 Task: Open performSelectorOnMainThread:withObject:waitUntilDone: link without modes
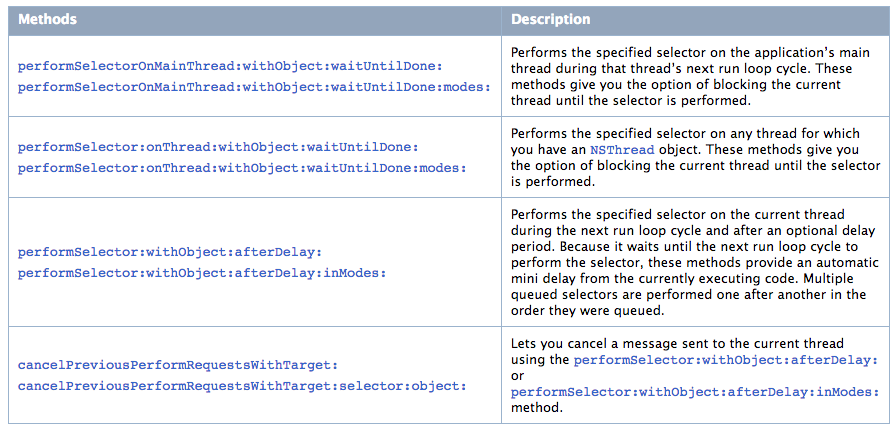coord(229,66)
